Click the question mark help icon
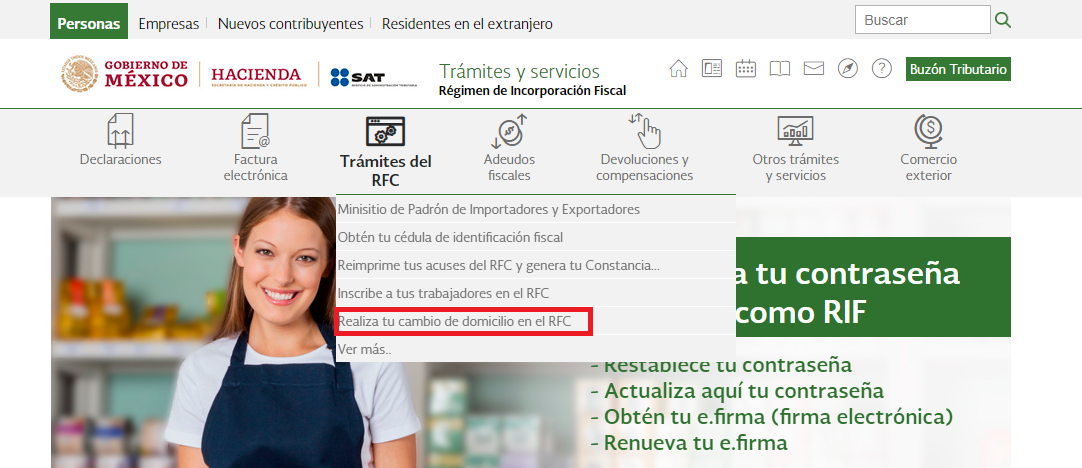1082x468 pixels. 882,68
